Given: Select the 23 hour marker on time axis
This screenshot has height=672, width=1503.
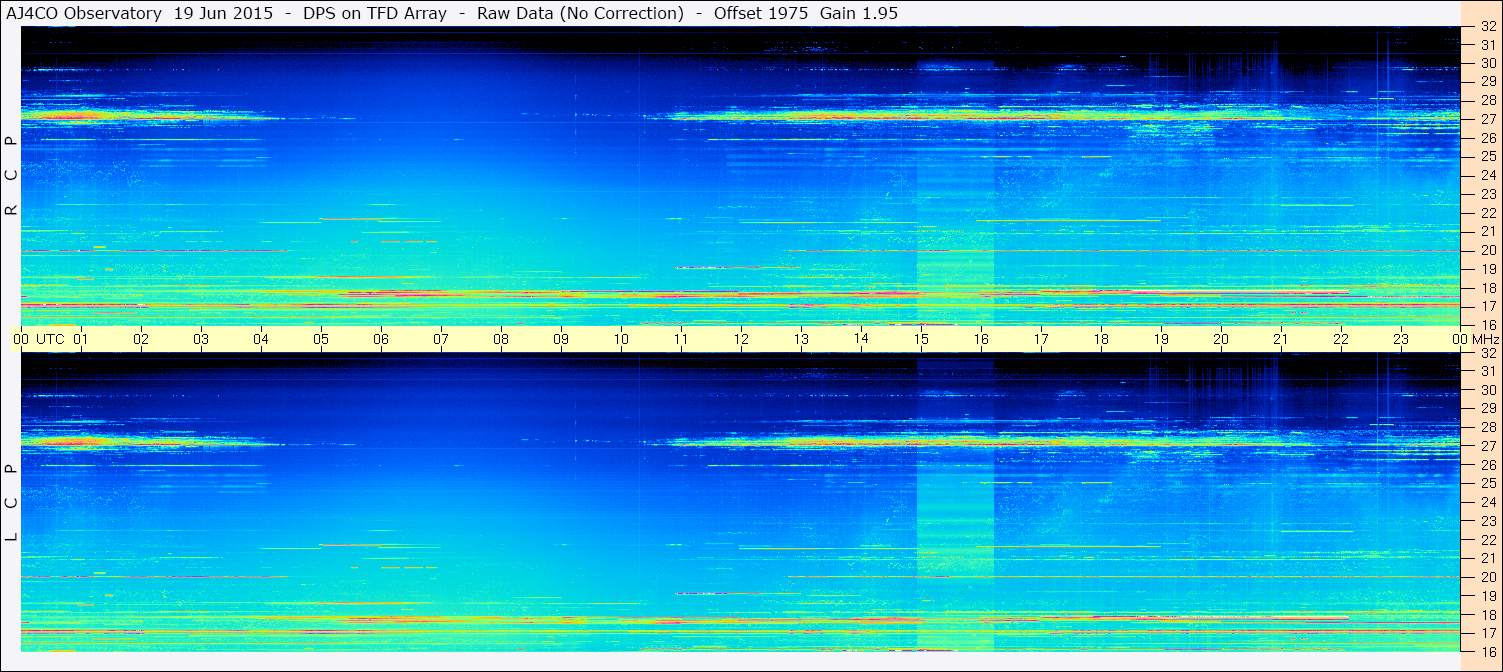Looking at the screenshot, I should [1401, 339].
